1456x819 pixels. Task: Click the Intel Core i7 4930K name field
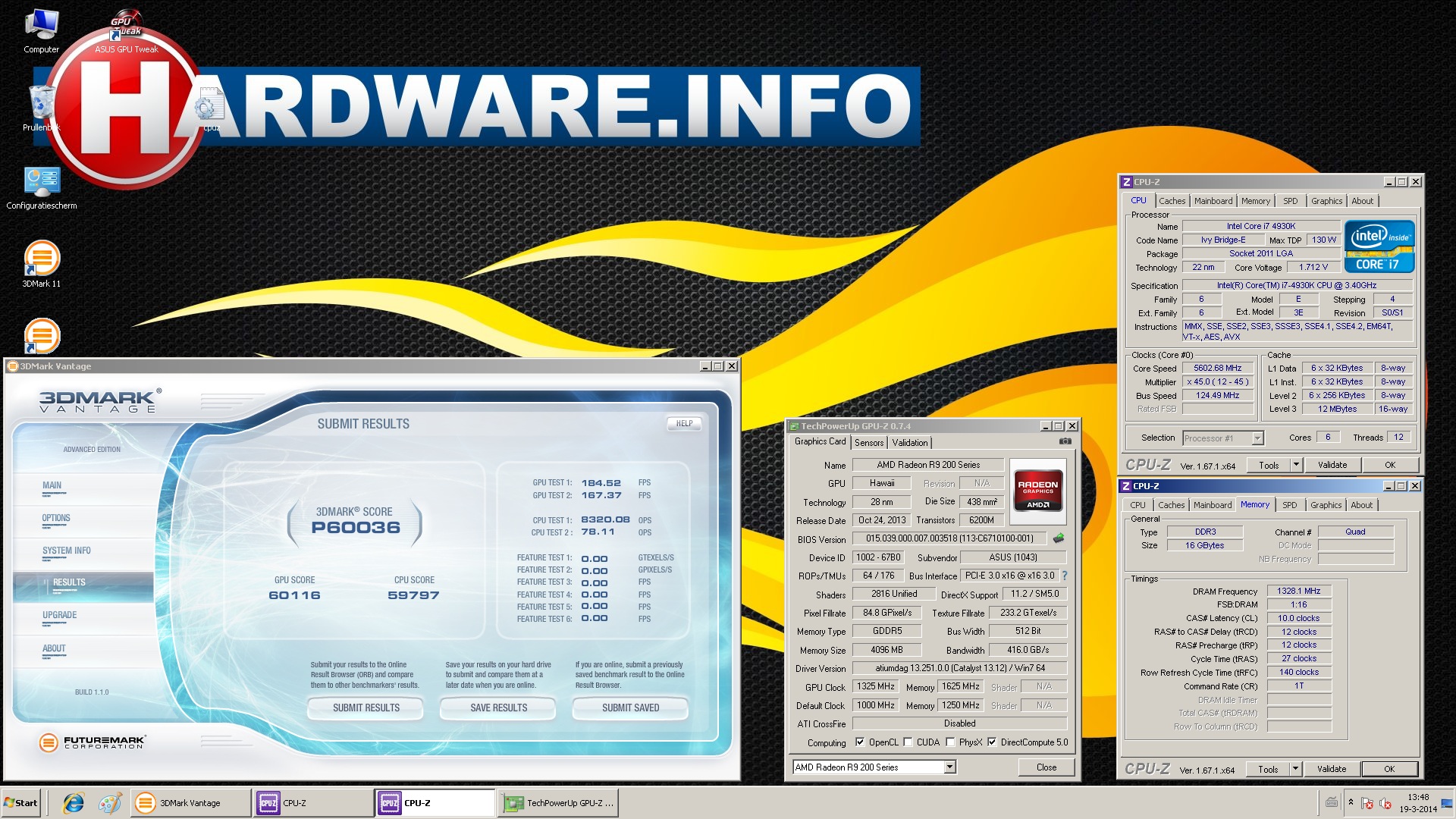[x=1261, y=226]
